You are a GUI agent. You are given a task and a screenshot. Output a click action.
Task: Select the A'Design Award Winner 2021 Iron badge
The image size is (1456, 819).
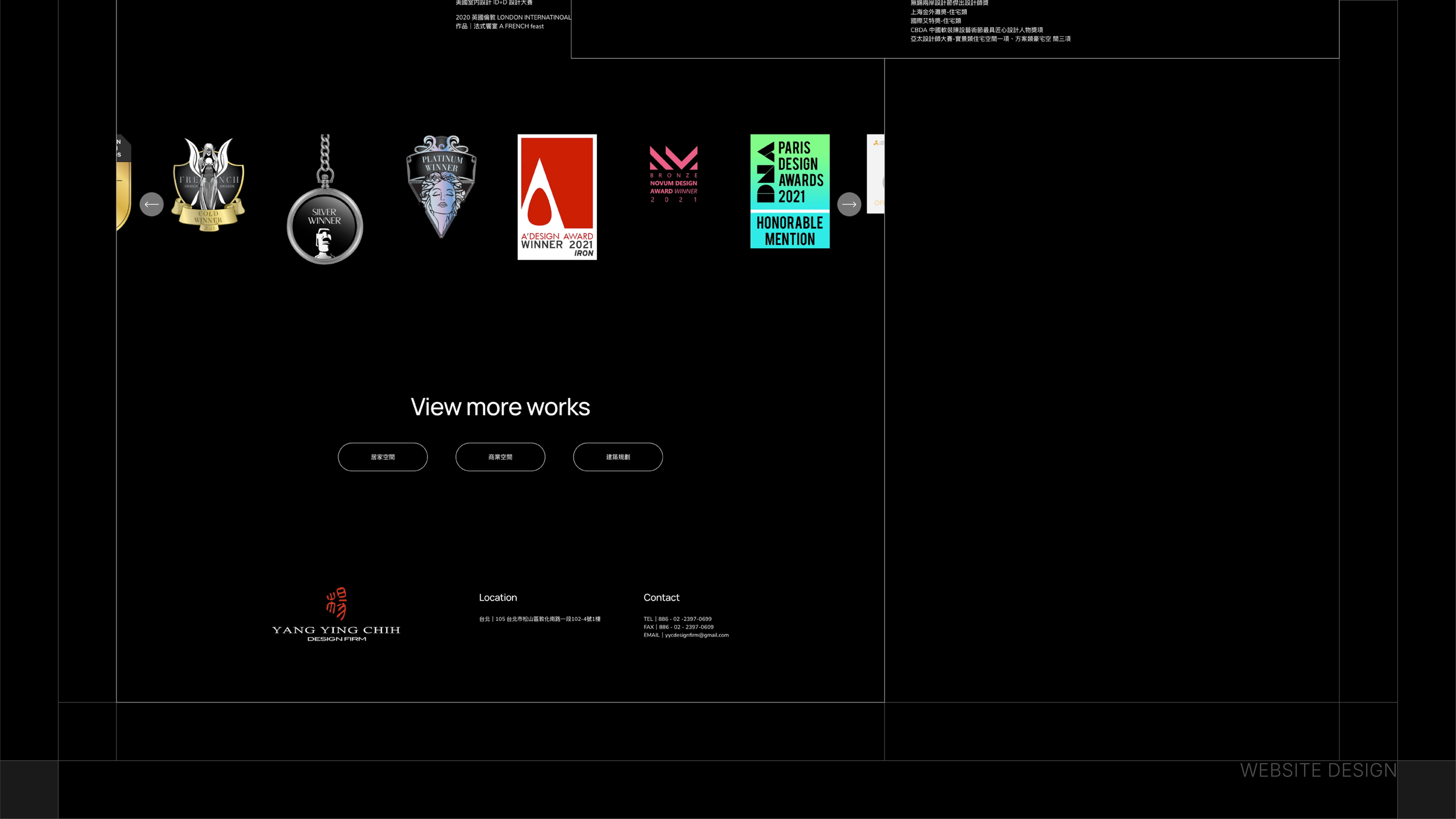tap(556, 196)
